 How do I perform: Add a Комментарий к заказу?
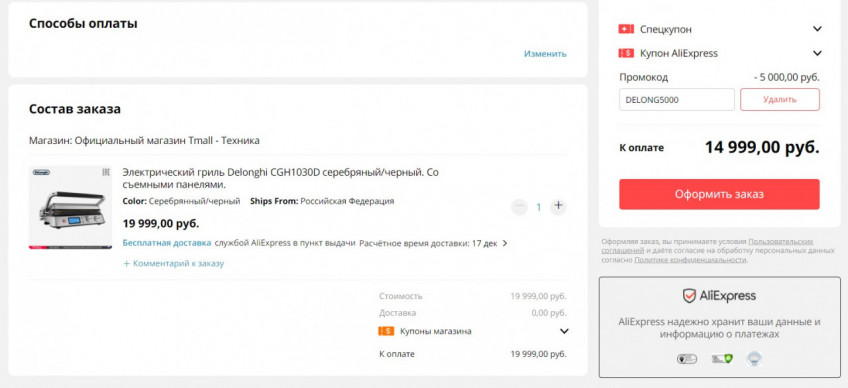pos(173,264)
